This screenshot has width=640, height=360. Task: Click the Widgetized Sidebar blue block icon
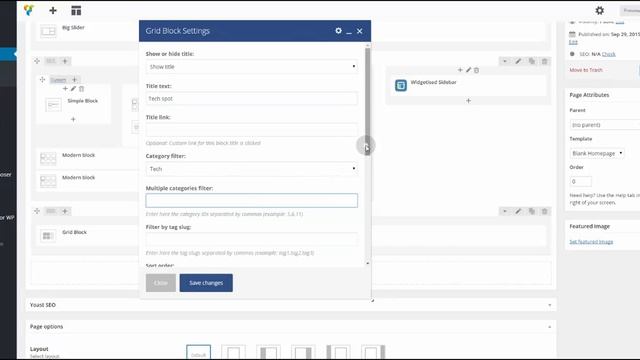coord(401,85)
